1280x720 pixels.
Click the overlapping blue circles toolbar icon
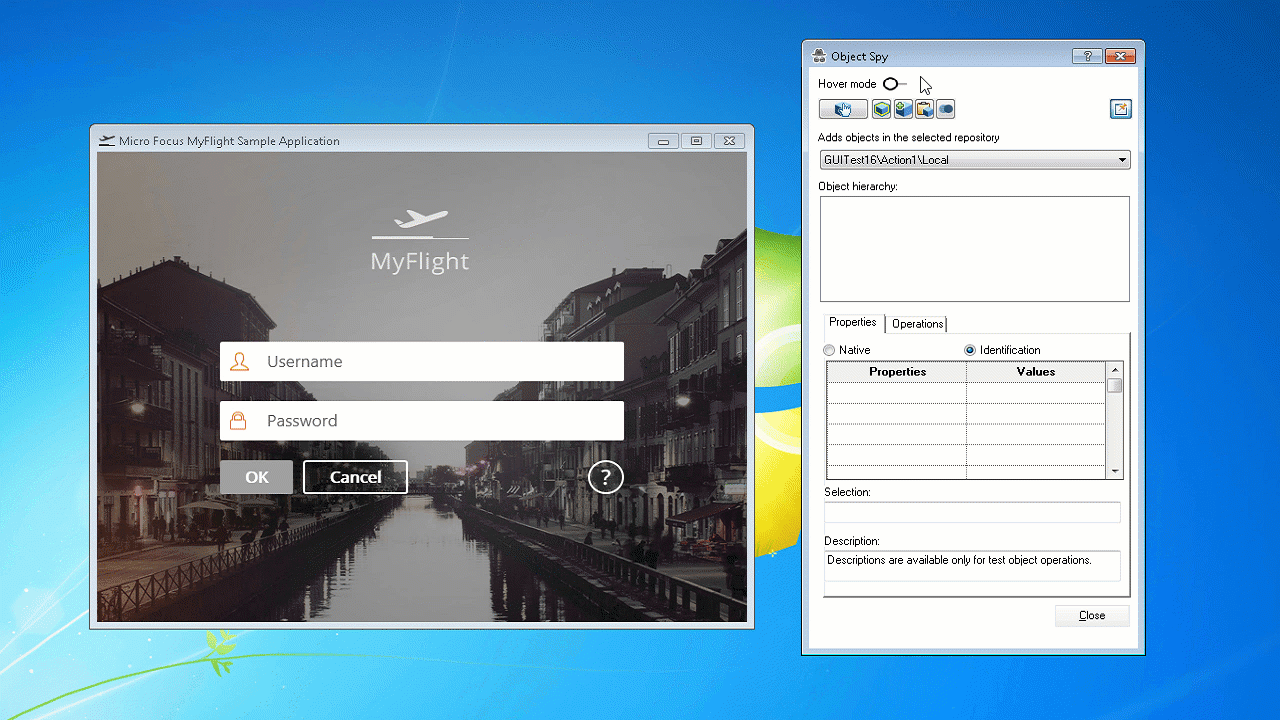945,109
